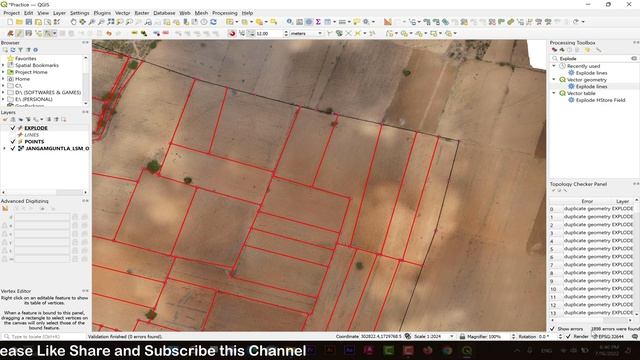This screenshot has width=640, height=360.
Task: Open the Raster menu
Action: pos(142,13)
